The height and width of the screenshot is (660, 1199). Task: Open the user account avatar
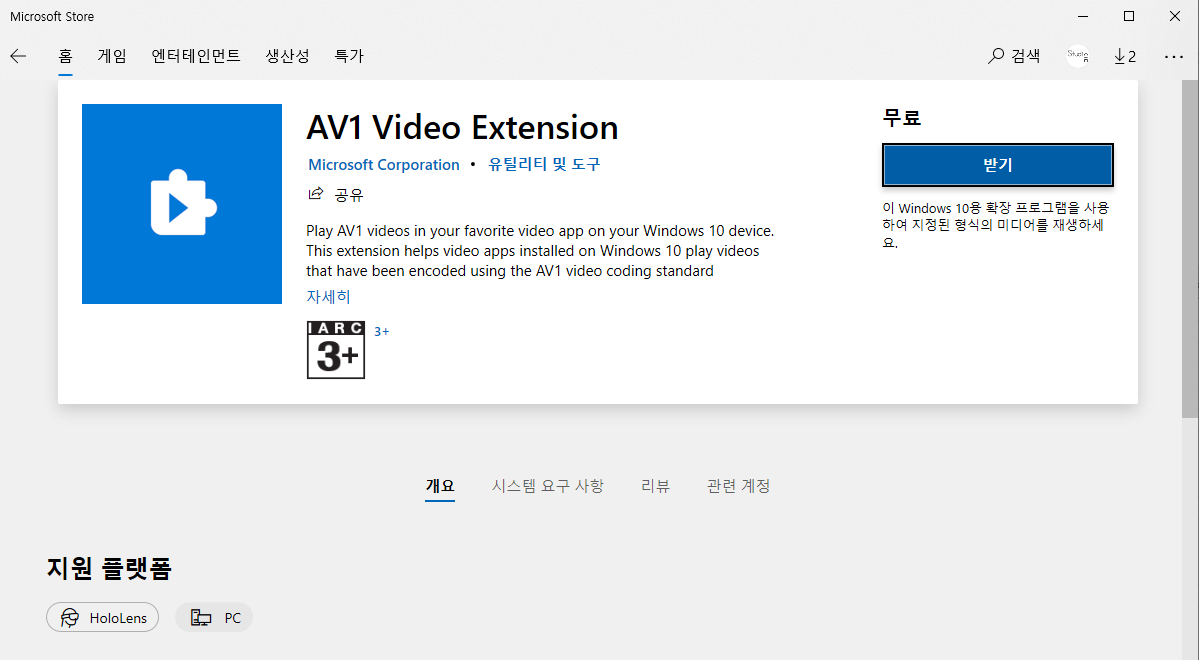tap(1077, 56)
